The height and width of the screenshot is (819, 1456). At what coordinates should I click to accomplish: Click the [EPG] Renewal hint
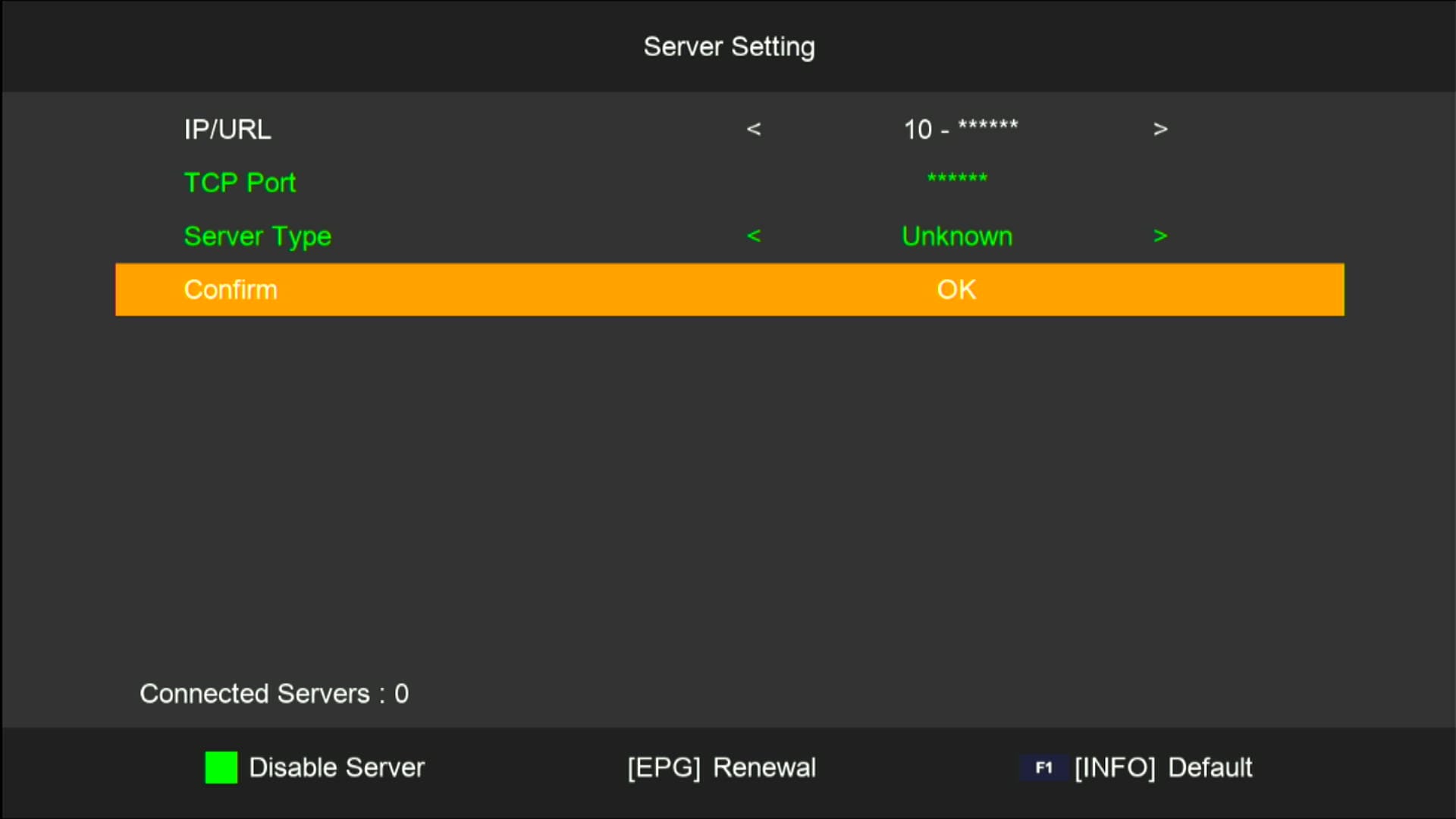point(721,767)
